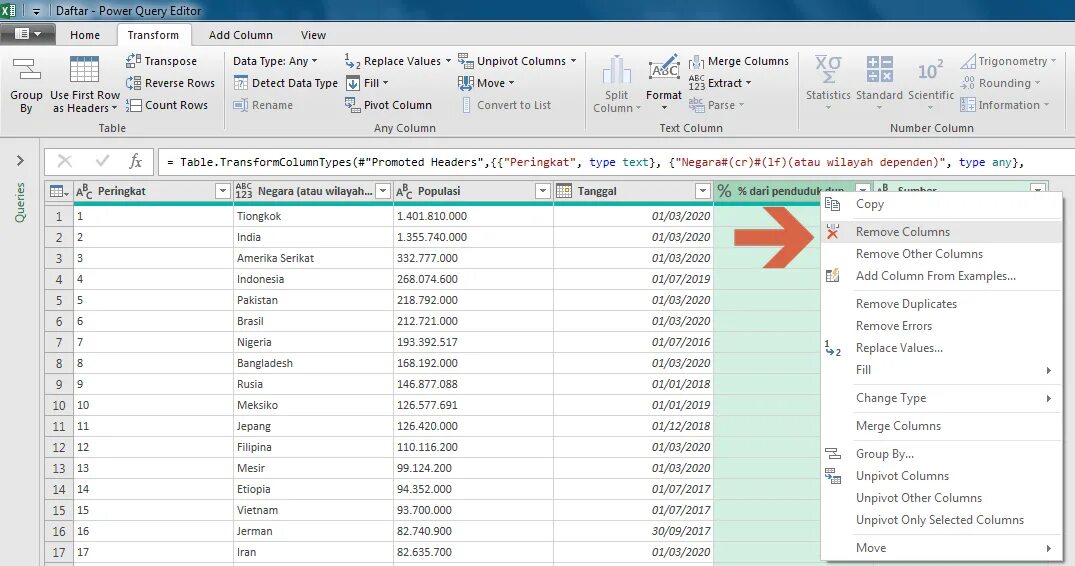The height and width of the screenshot is (566, 1075).
Task: Switch to the Add Column tab
Action: pyautogui.click(x=241, y=35)
